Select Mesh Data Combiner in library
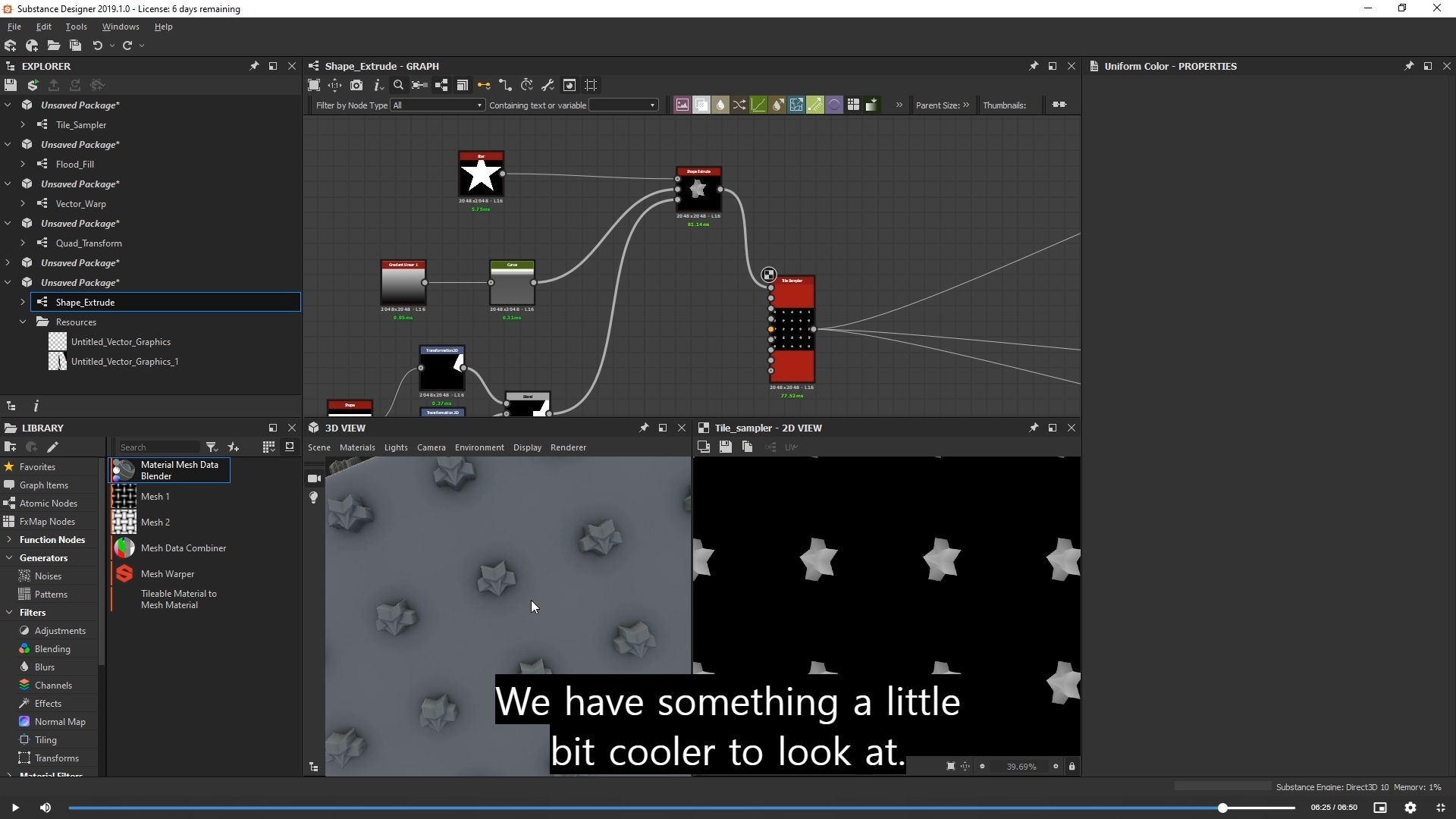The width and height of the screenshot is (1456, 819). pos(183,548)
